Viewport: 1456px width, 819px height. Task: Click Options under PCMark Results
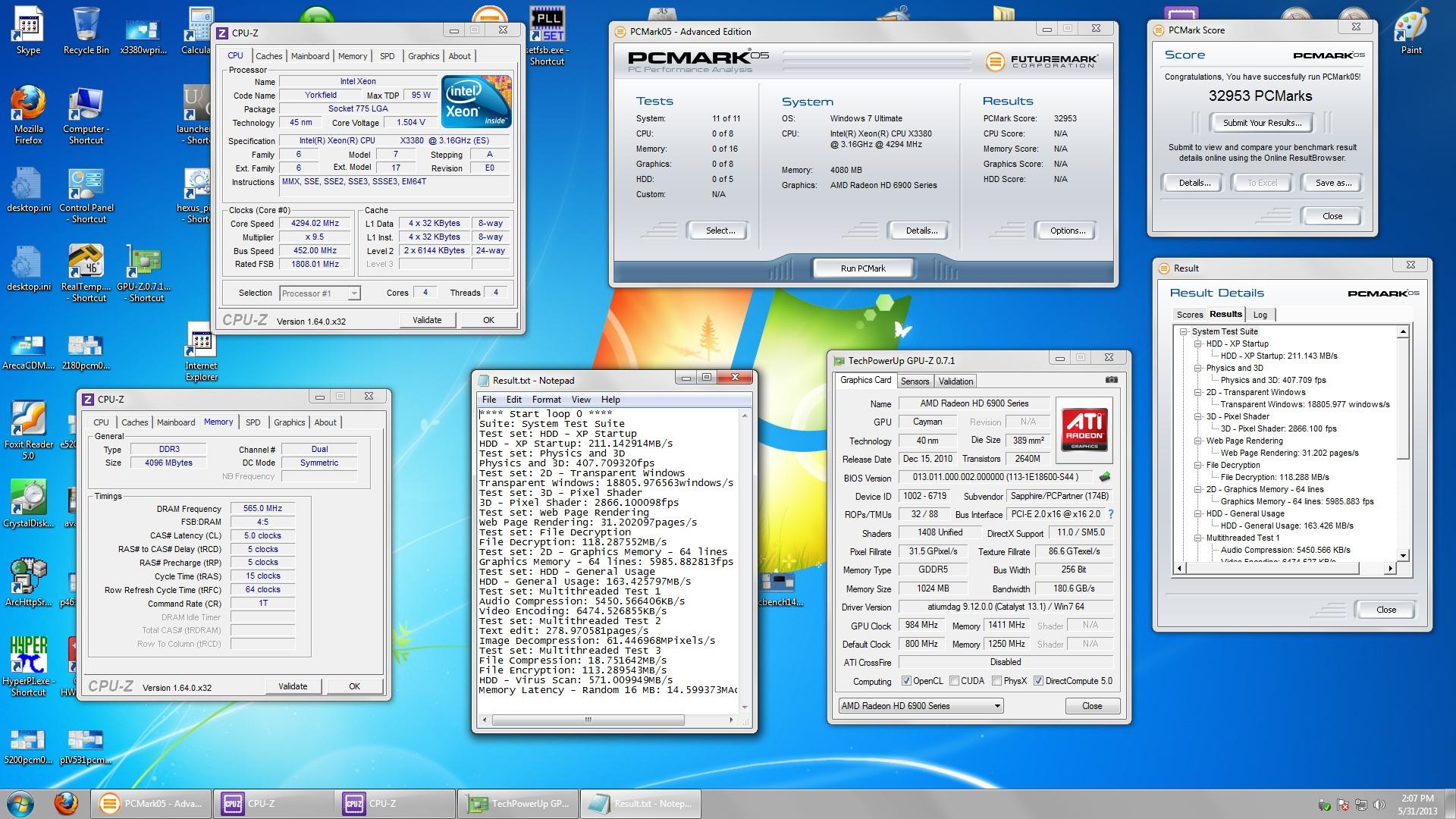pyautogui.click(x=1068, y=231)
